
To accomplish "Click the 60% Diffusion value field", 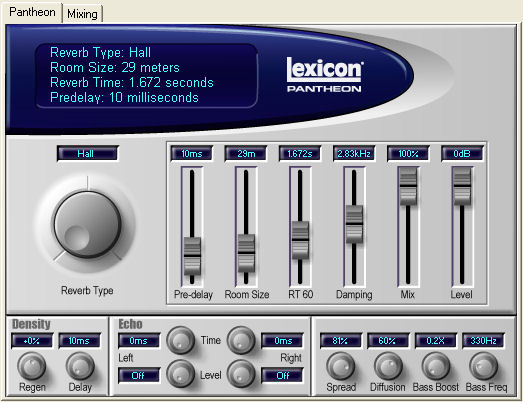I will 388,341.
